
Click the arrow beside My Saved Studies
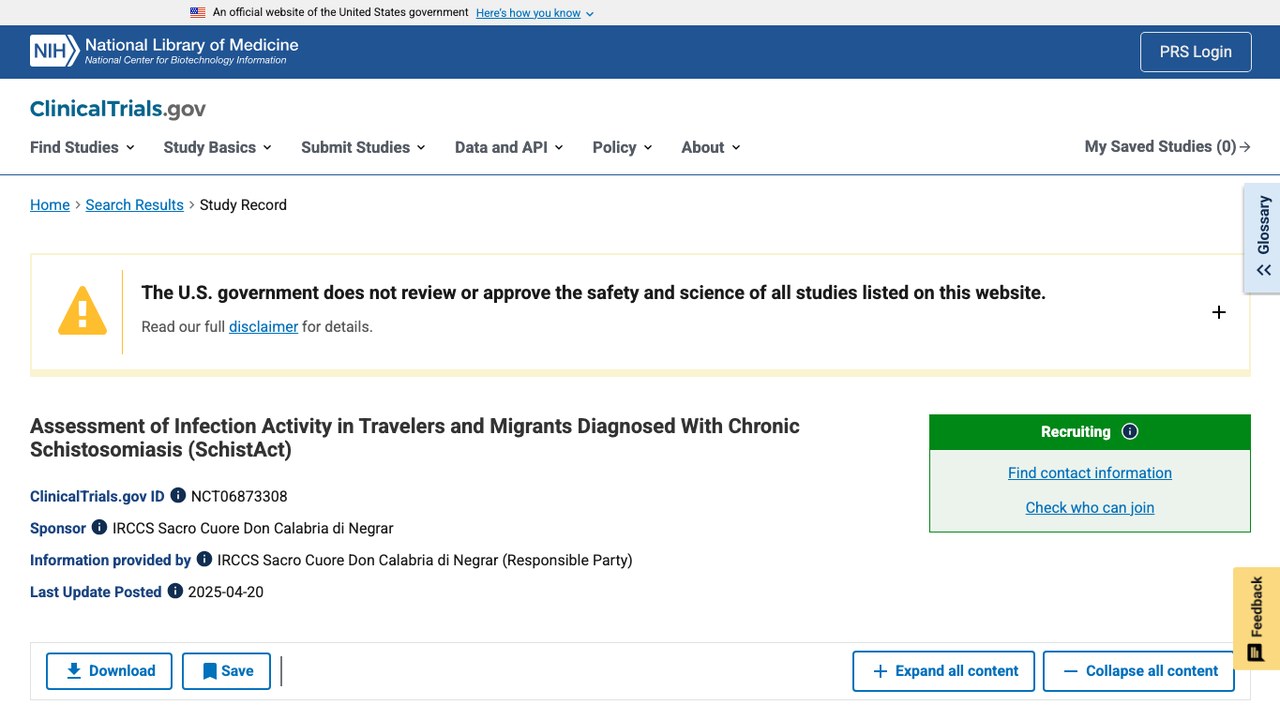click(1245, 147)
